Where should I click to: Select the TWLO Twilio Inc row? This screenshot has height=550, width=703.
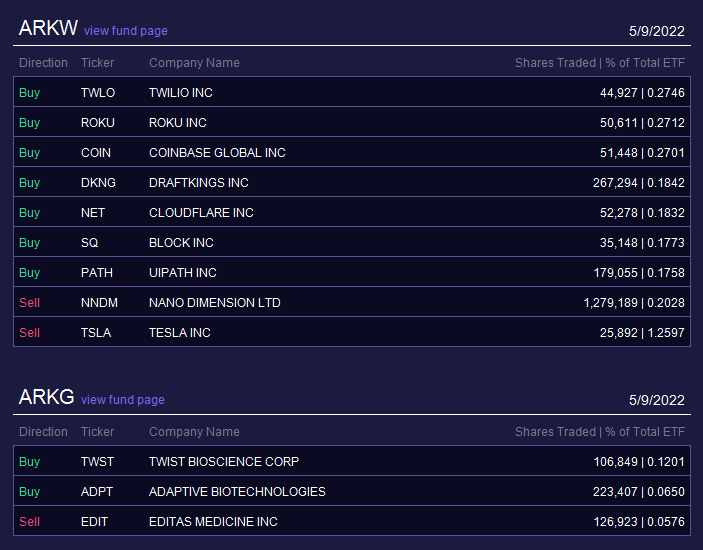click(x=352, y=92)
